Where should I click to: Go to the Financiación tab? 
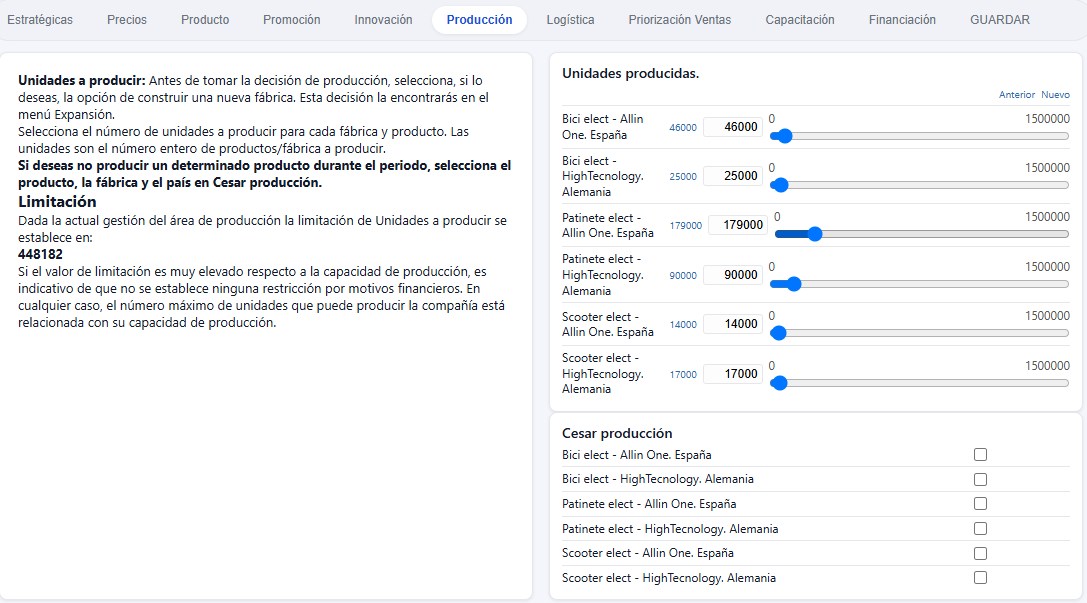[x=902, y=19]
